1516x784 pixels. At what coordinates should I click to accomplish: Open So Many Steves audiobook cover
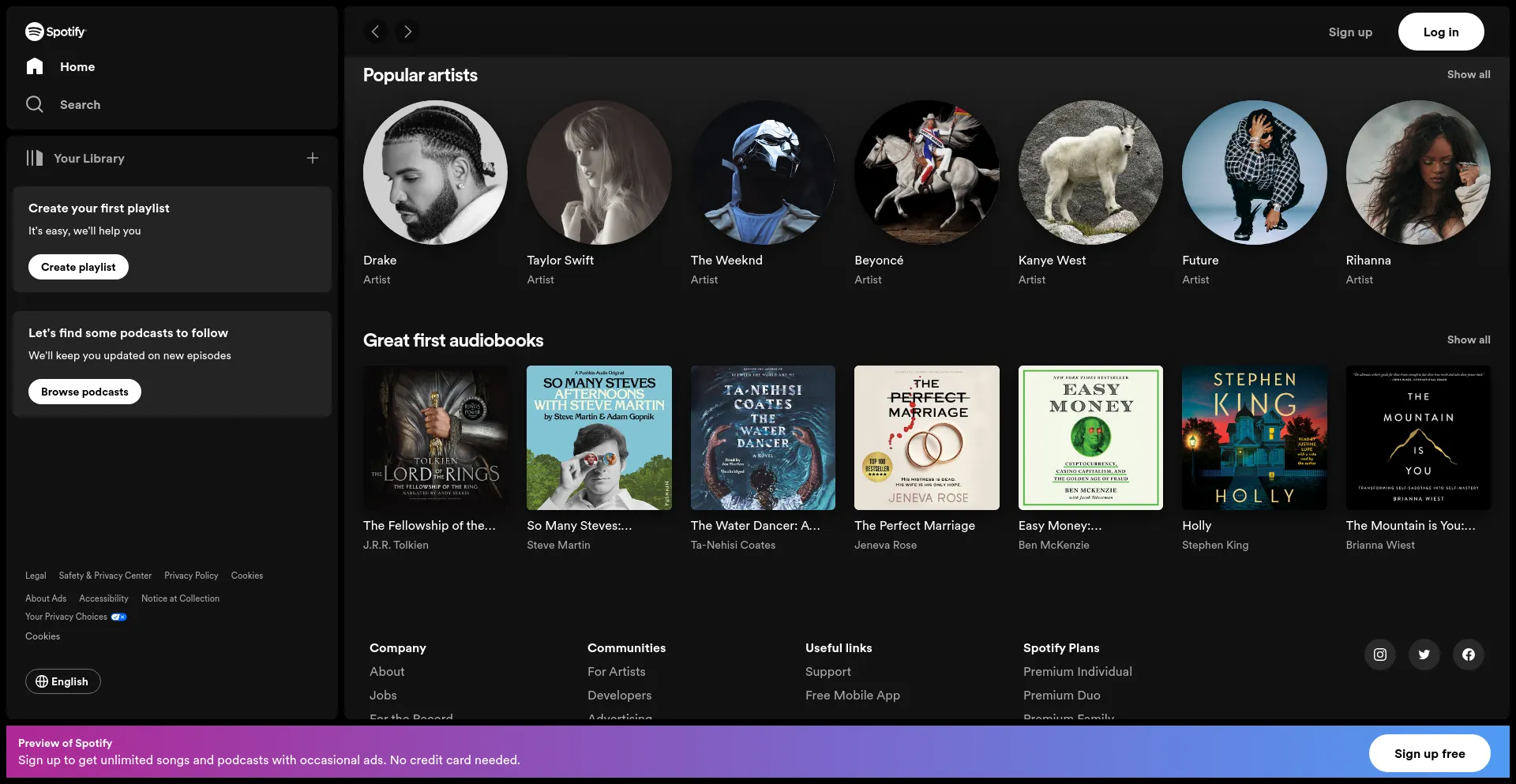coord(599,437)
